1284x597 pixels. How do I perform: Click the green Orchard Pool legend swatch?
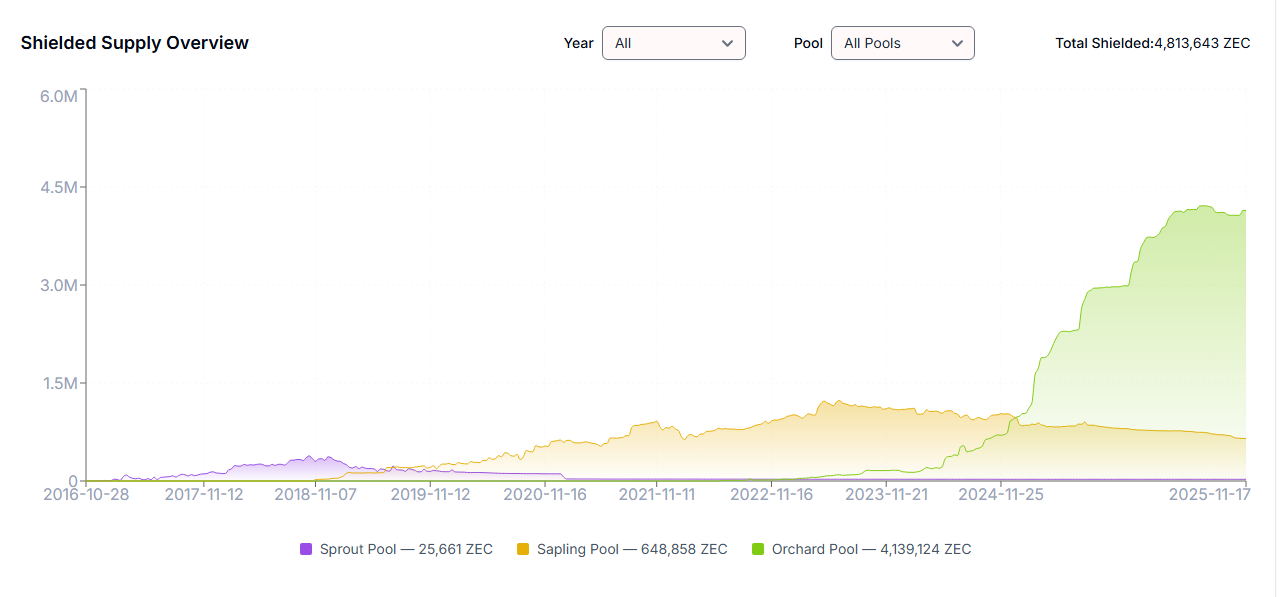758,549
